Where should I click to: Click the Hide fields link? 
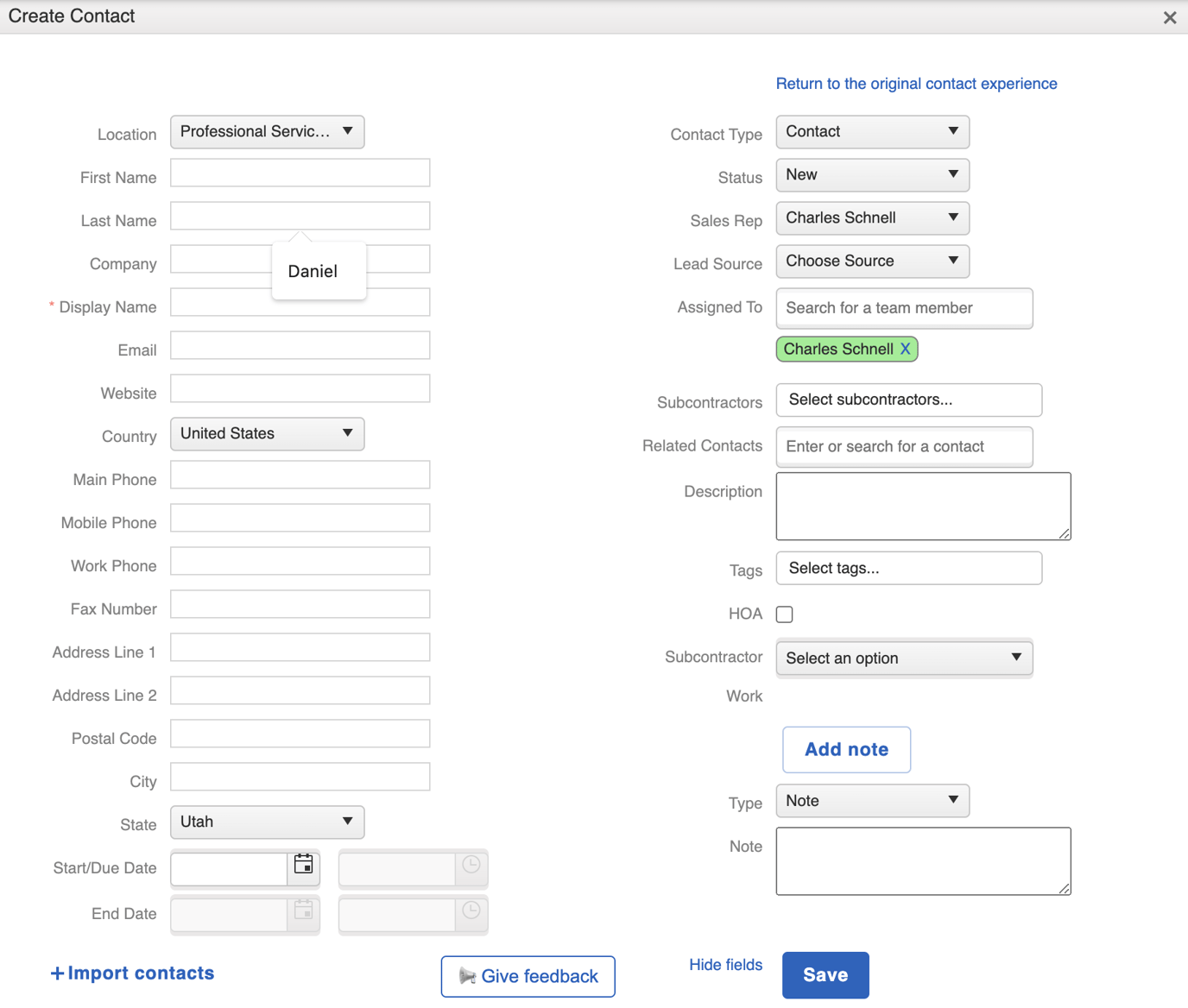click(725, 964)
